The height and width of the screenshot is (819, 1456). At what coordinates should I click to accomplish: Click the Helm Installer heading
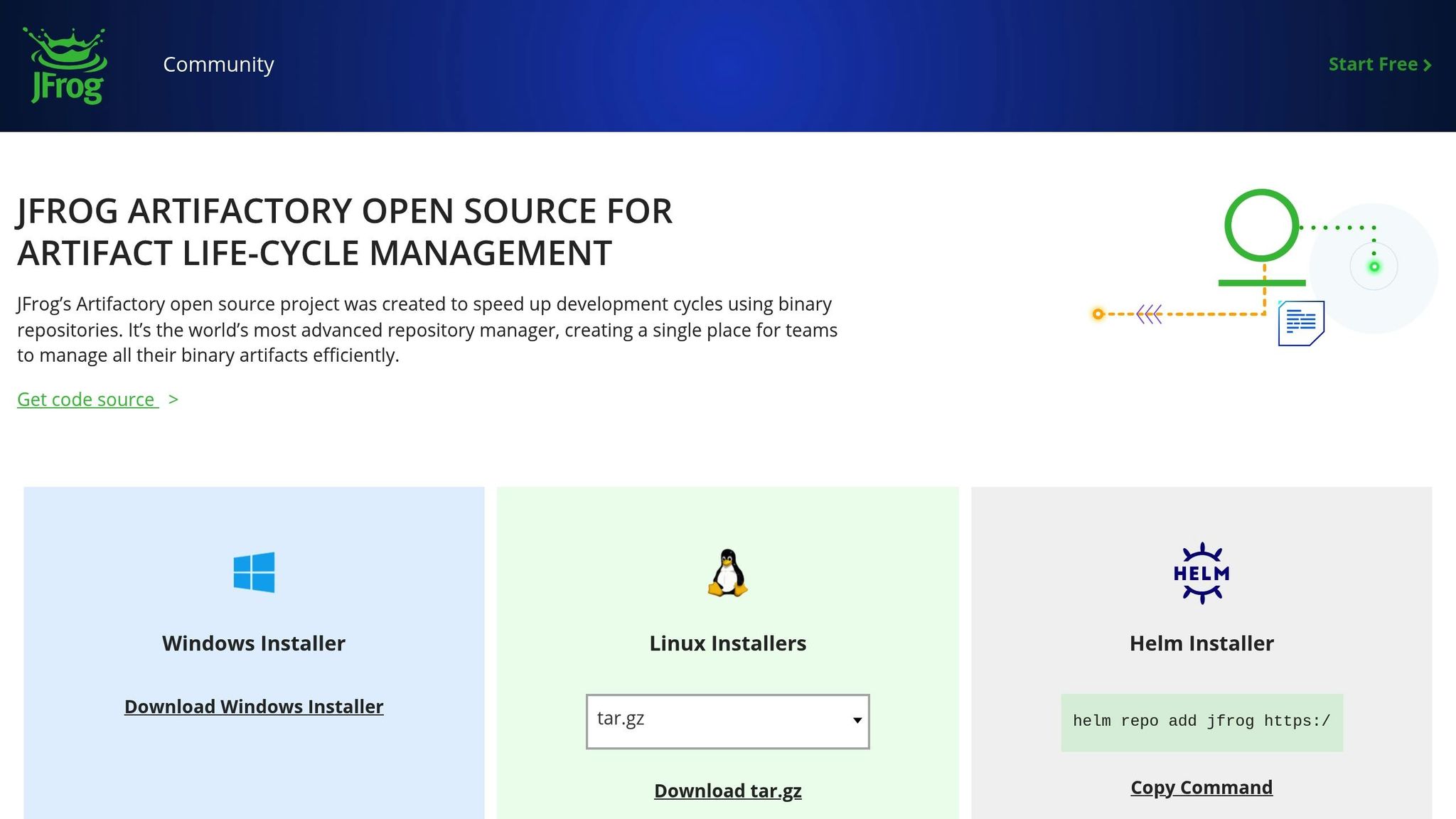point(1201,643)
